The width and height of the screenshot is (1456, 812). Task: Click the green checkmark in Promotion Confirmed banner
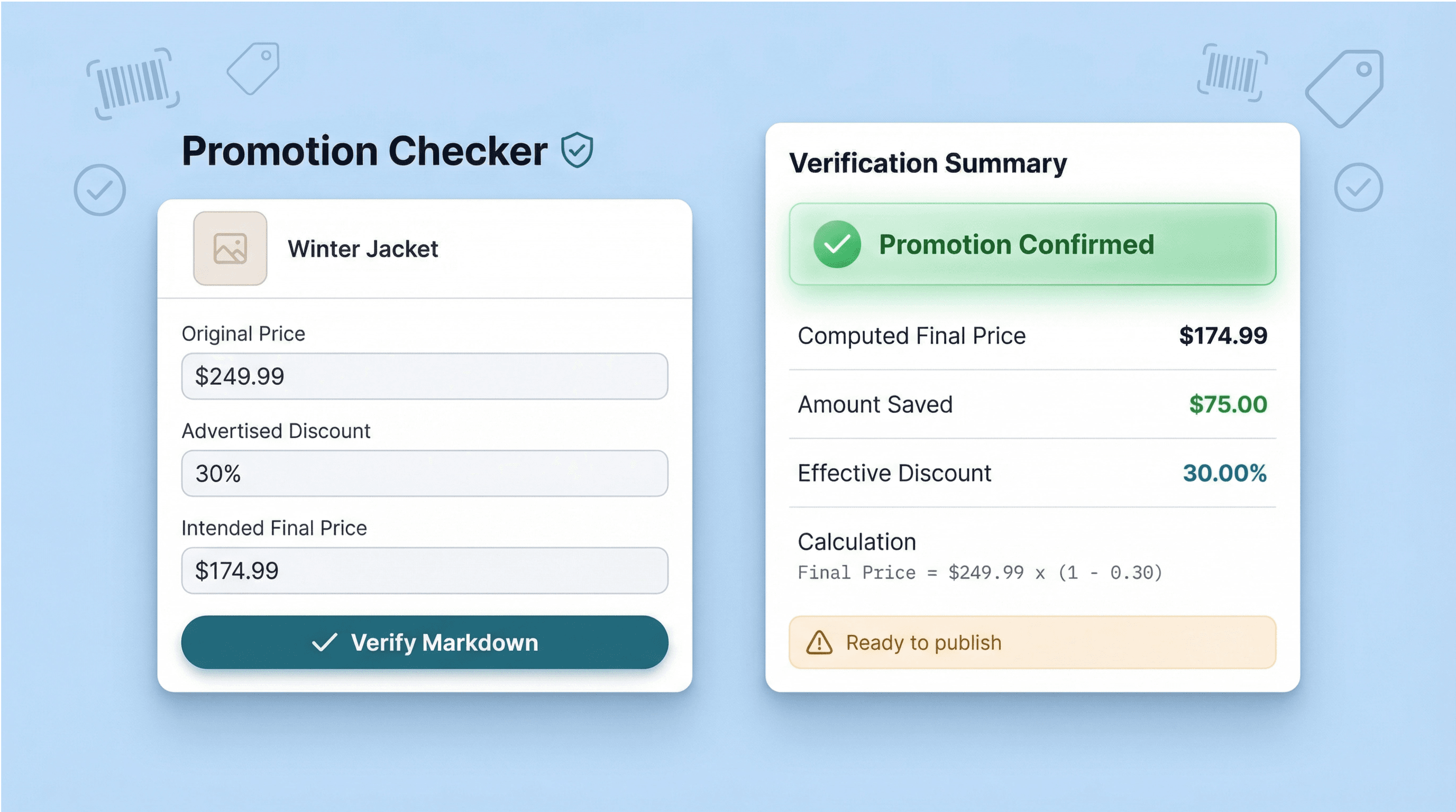(836, 244)
